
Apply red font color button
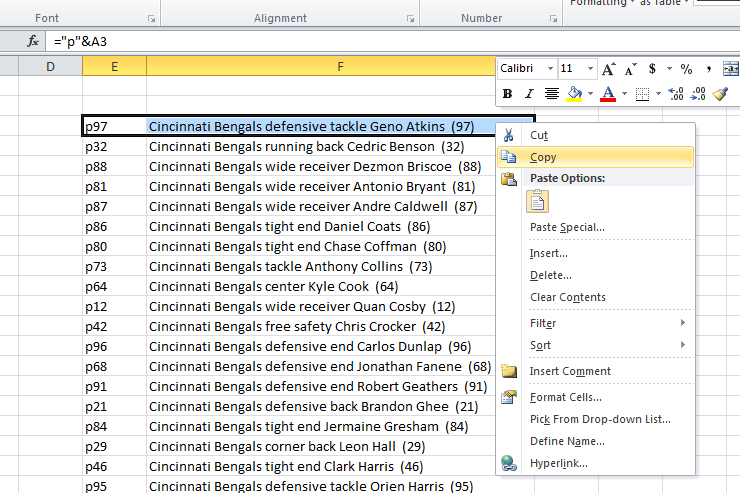(x=608, y=94)
